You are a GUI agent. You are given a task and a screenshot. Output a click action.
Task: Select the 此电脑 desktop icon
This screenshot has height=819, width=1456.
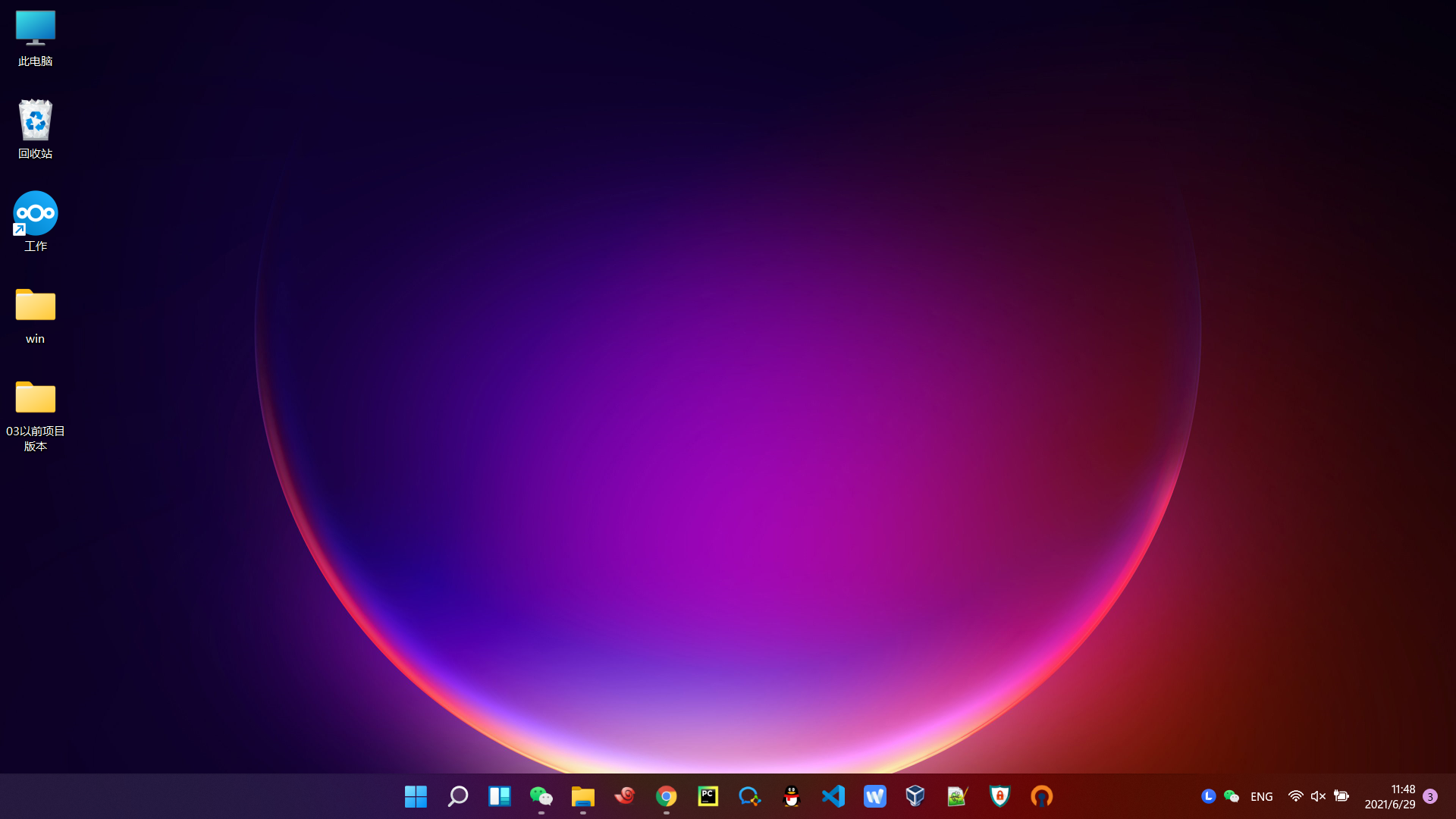click(x=36, y=38)
